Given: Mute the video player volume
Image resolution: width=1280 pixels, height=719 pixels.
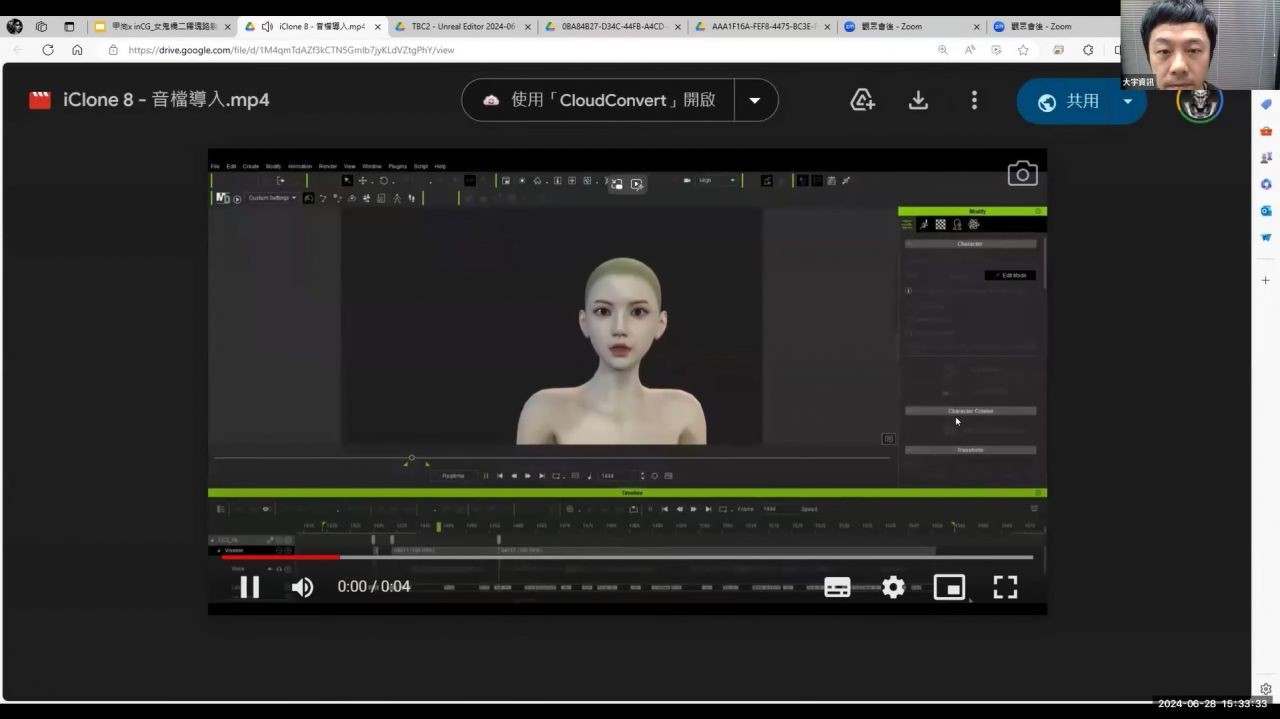Looking at the screenshot, I should point(302,587).
